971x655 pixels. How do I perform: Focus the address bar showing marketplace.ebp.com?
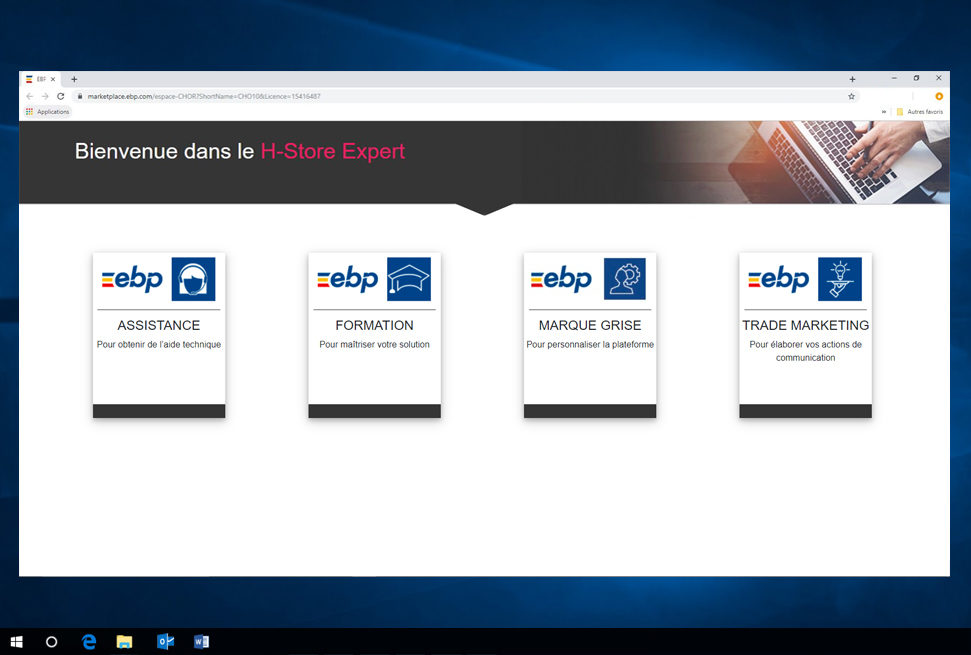466,96
